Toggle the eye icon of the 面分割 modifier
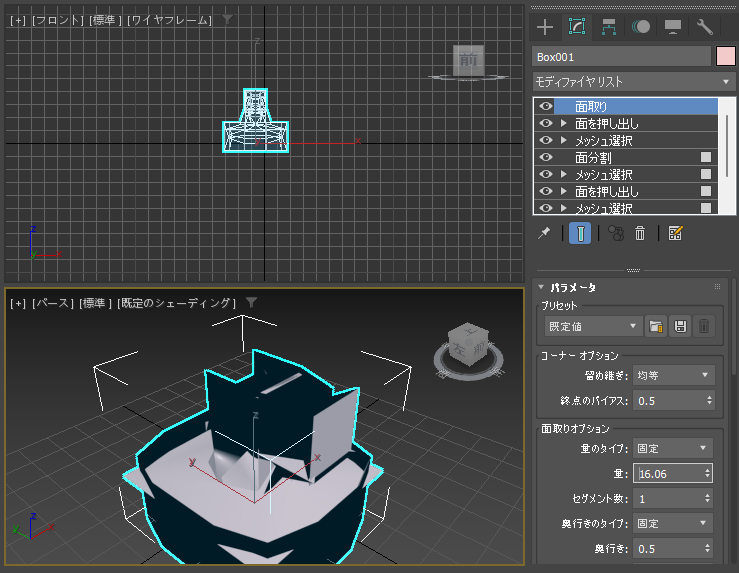 (x=546, y=157)
